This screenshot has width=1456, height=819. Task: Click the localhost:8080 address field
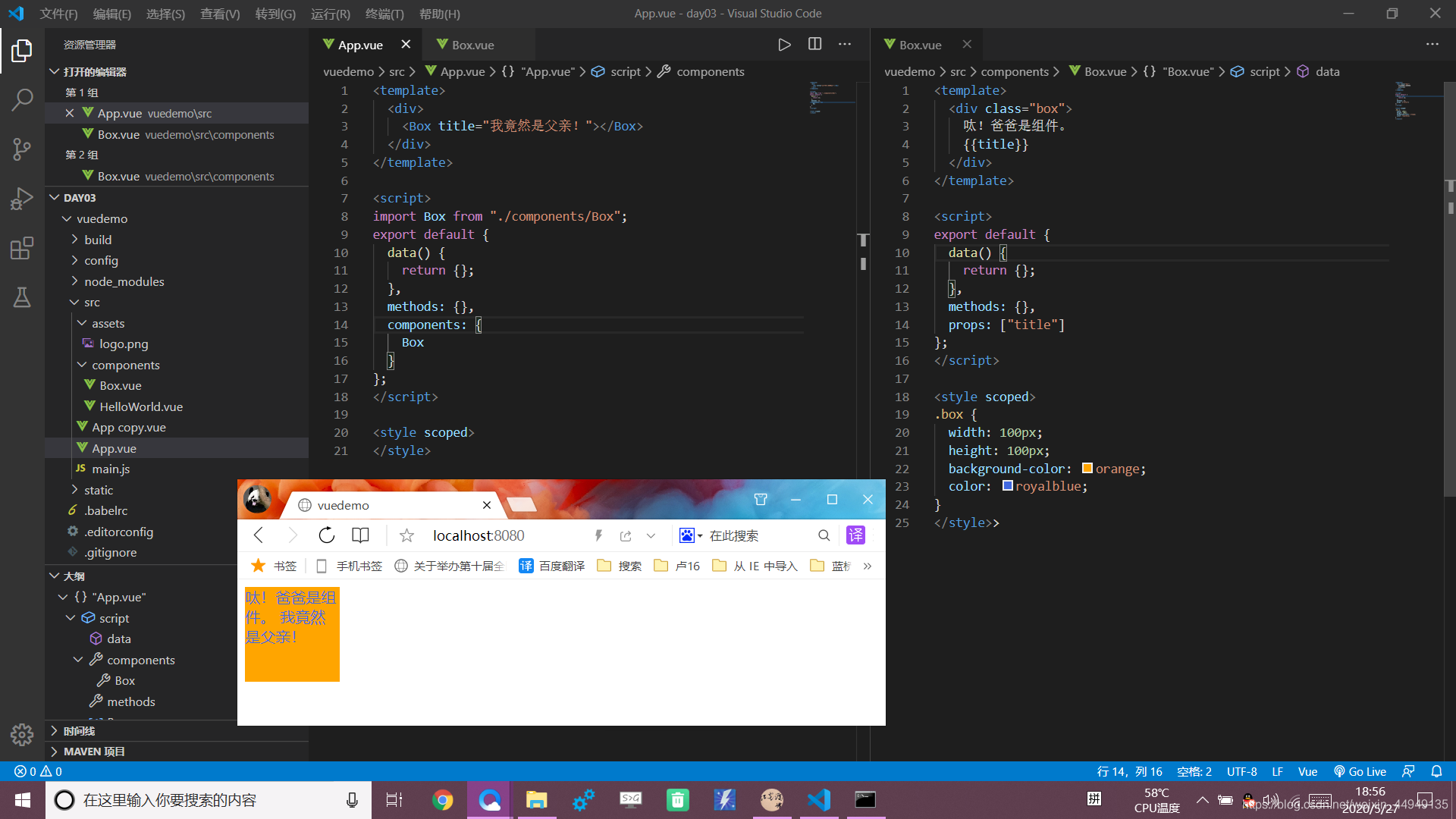coord(479,535)
